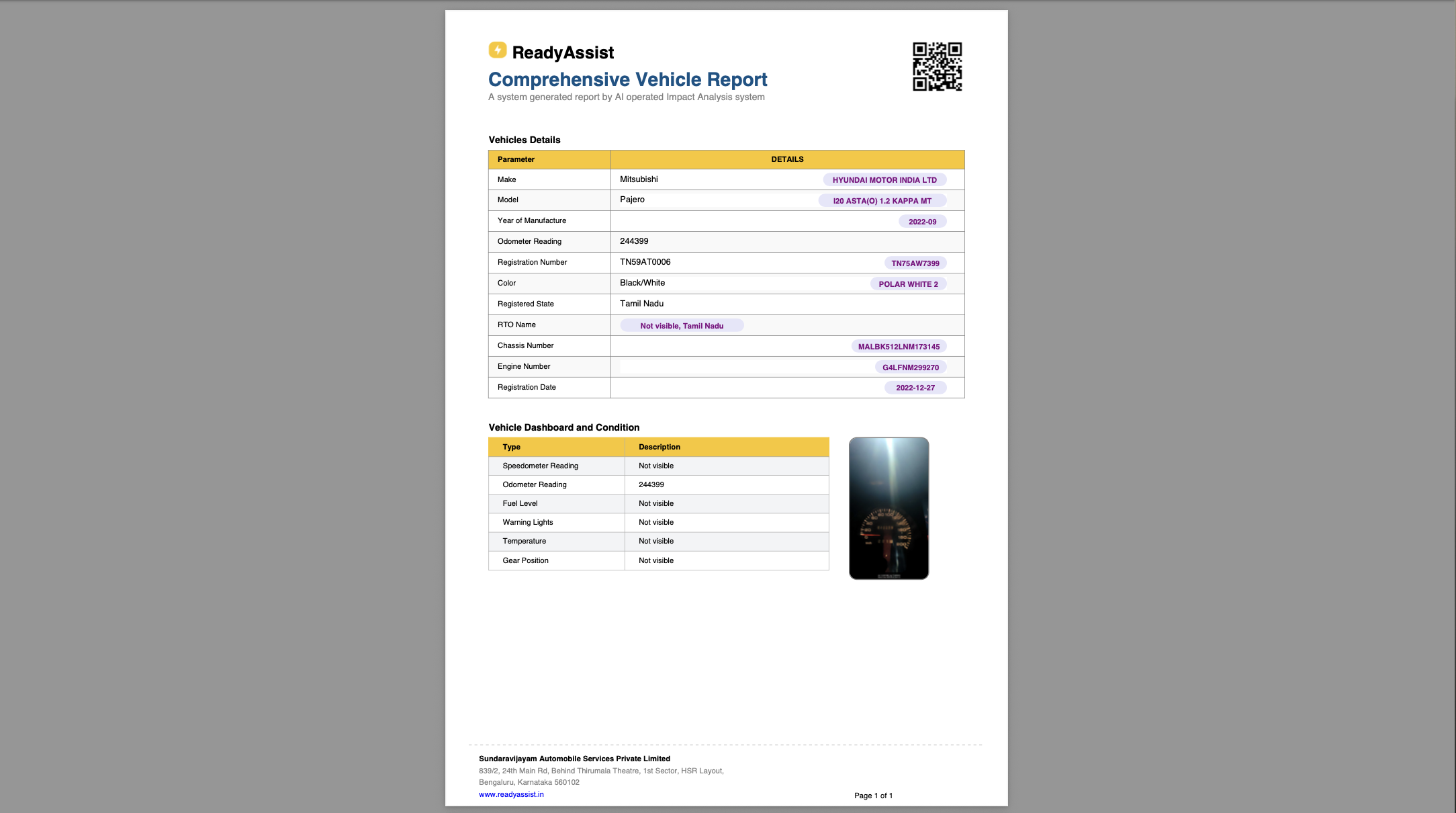Click the G4LFNM299270 engine number badge
1456x813 pixels.
tap(910, 368)
